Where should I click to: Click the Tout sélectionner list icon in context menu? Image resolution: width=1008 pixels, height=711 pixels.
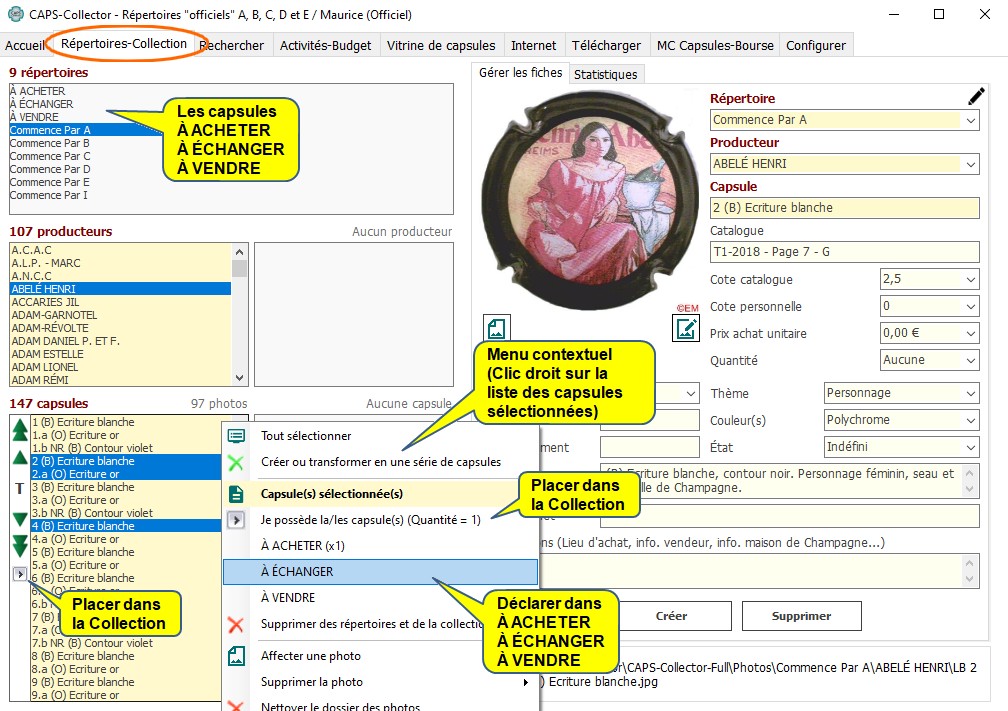point(237,436)
